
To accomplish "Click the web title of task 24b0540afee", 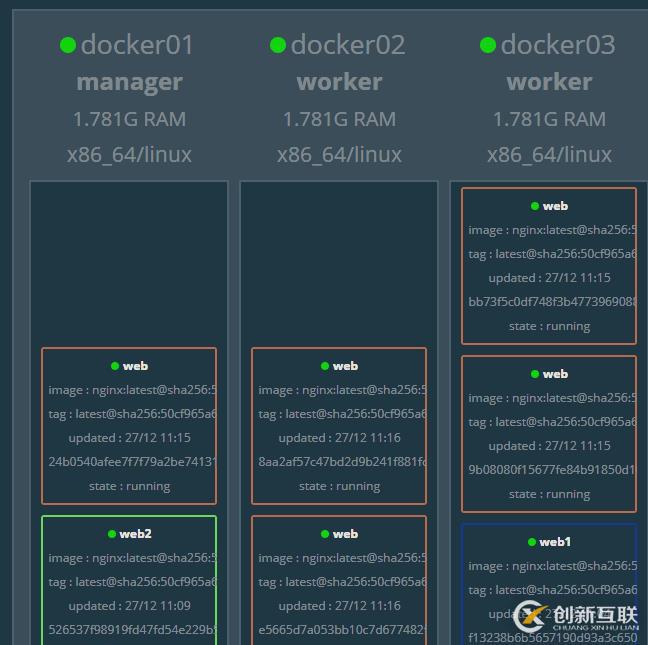I will [x=135, y=366].
